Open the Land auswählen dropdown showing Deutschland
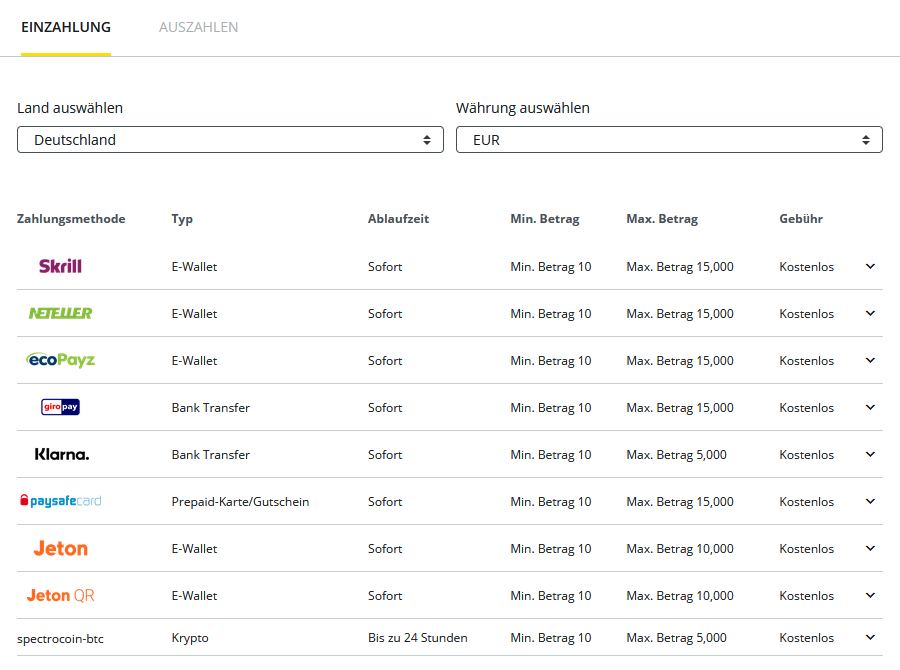The image size is (900, 670). (x=230, y=140)
